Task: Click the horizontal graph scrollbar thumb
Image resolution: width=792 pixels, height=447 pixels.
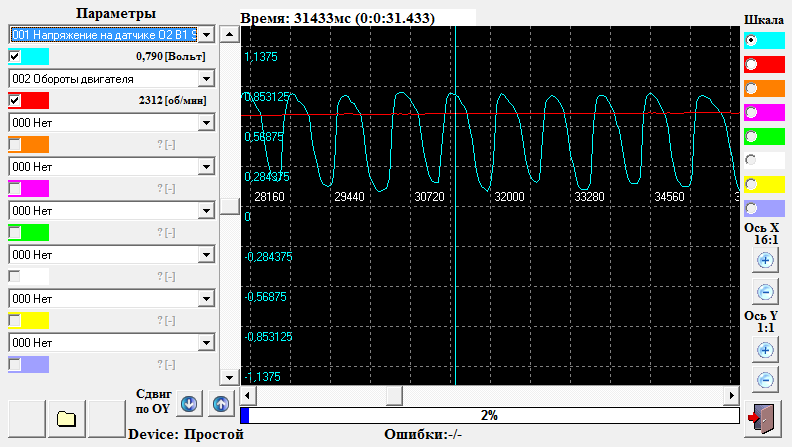Action: click(x=394, y=395)
